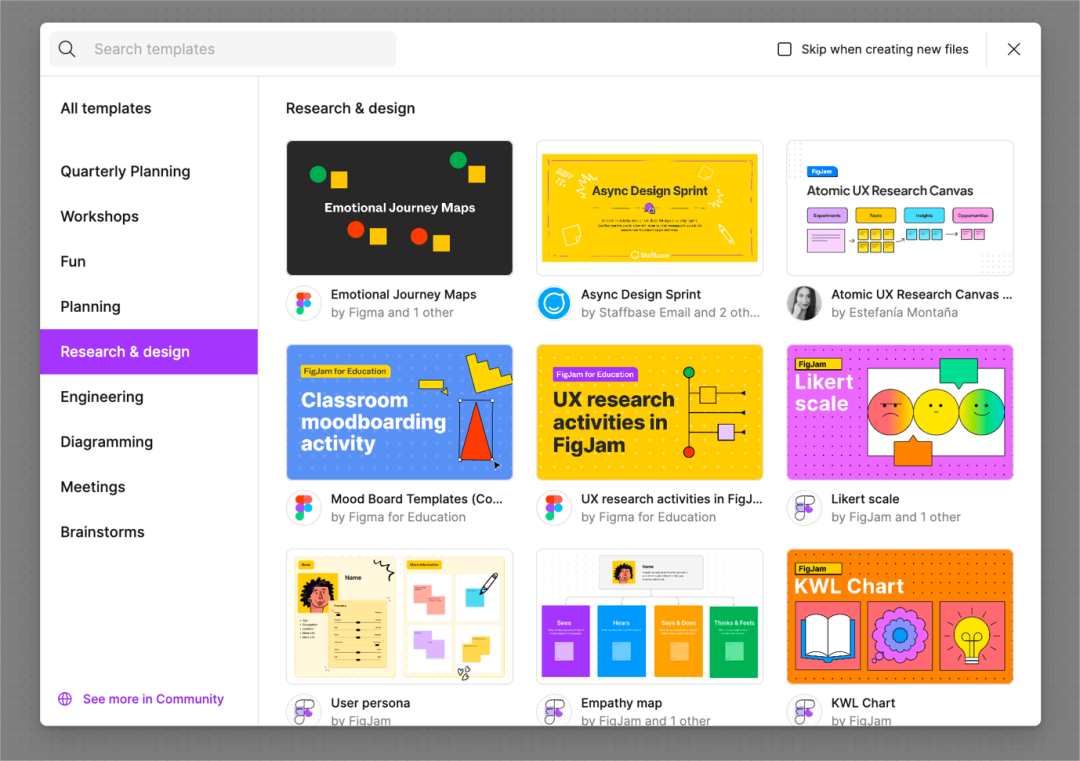
Task: Focus the Search templates field
Action: pos(222,49)
